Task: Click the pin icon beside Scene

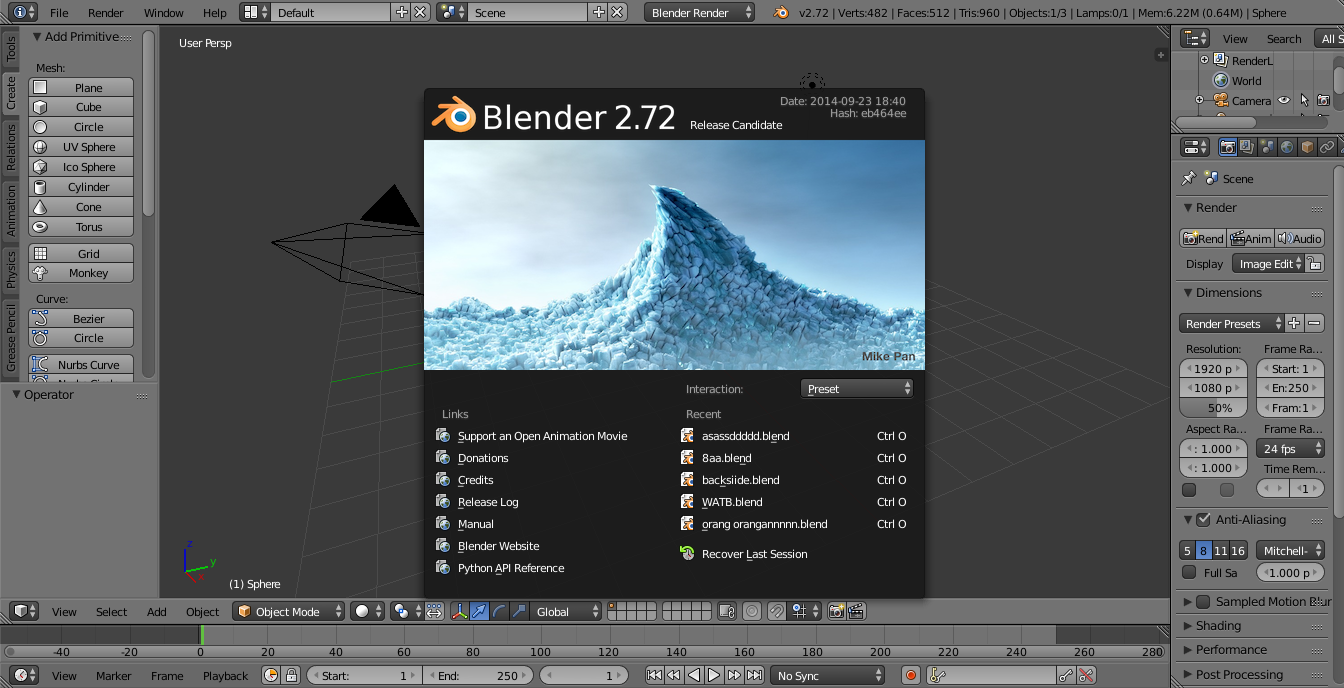Action: point(1188,178)
